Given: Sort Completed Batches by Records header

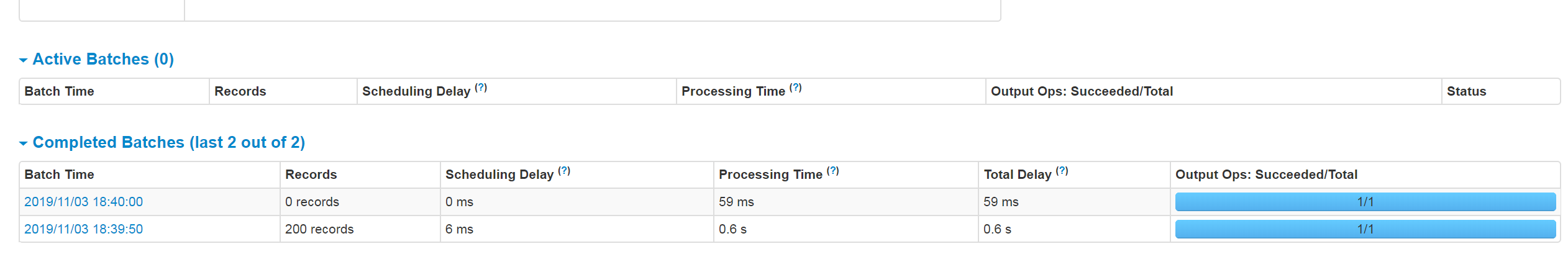Looking at the screenshot, I should tap(311, 175).
